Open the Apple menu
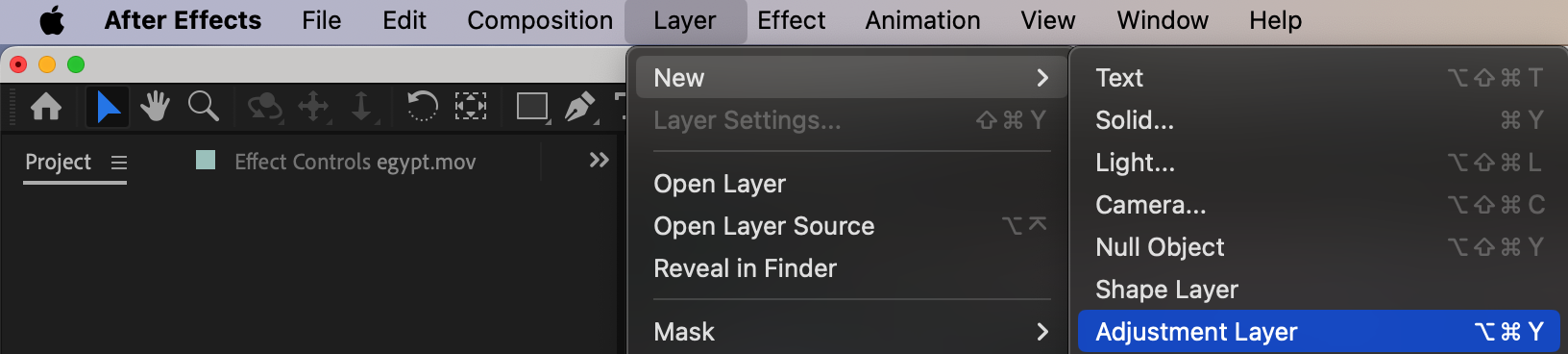The image size is (1568, 354). click(x=52, y=20)
